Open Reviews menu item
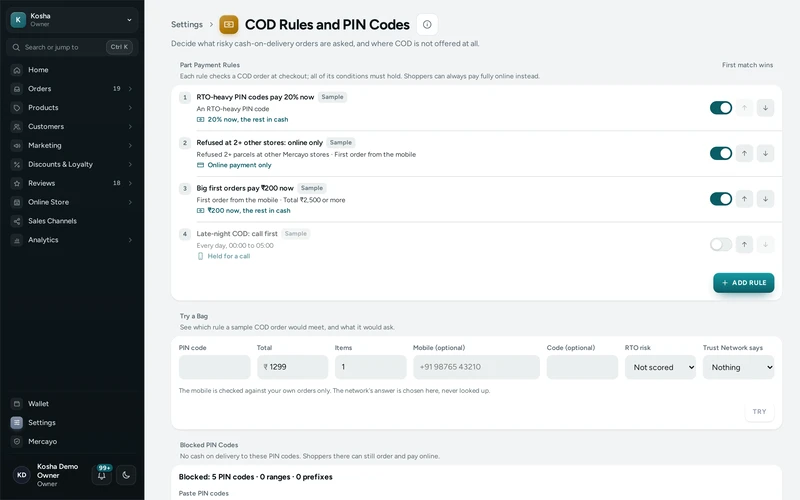Screen dimensions: 800x500 coord(72,183)
